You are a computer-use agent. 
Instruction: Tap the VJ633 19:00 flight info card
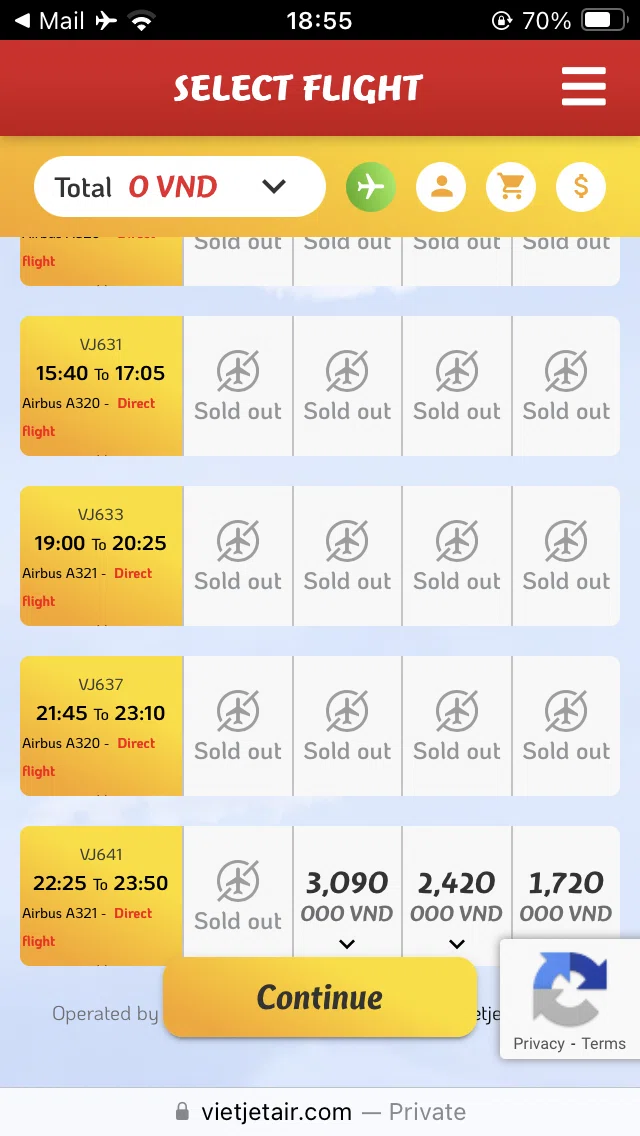click(x=101, y=556)
